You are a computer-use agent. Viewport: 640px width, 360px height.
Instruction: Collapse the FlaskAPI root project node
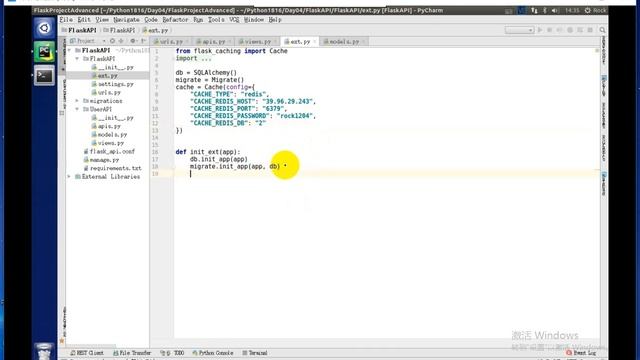[69, 50]
